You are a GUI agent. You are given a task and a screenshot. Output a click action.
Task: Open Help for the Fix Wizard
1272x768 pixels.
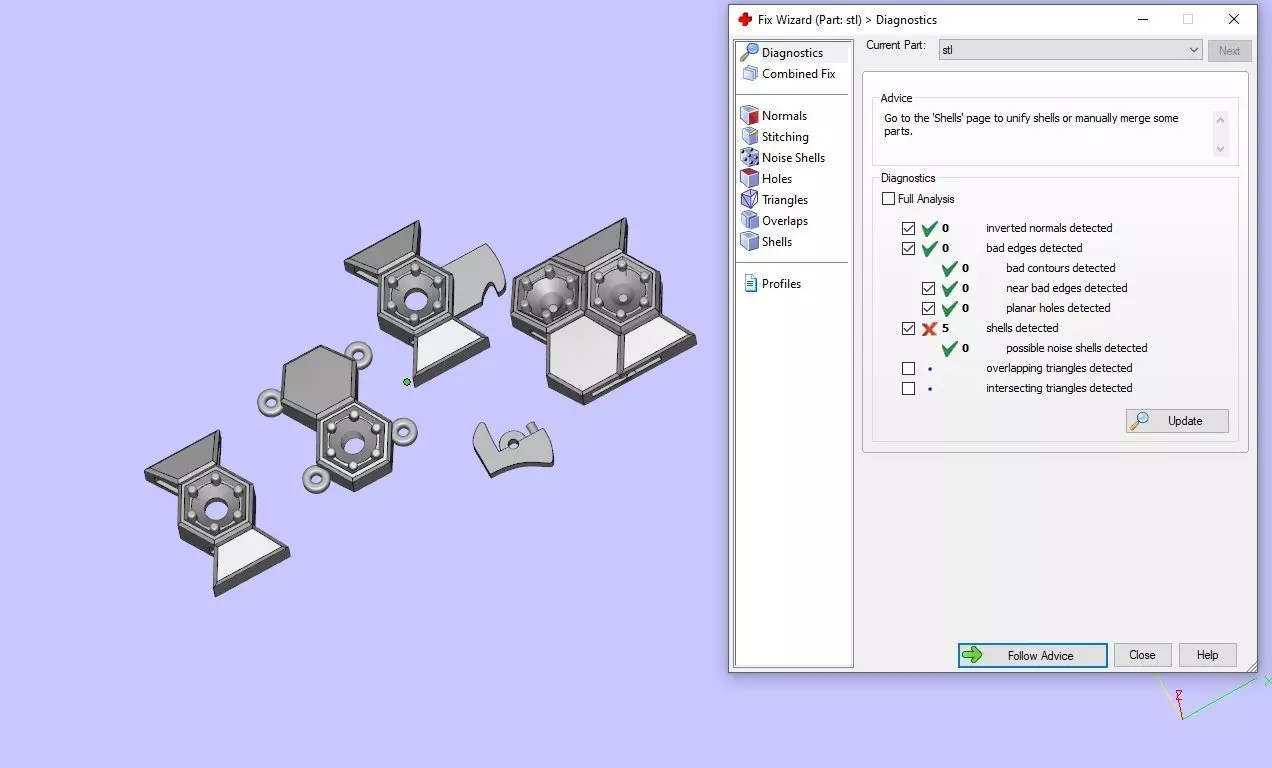[1207, 655]
